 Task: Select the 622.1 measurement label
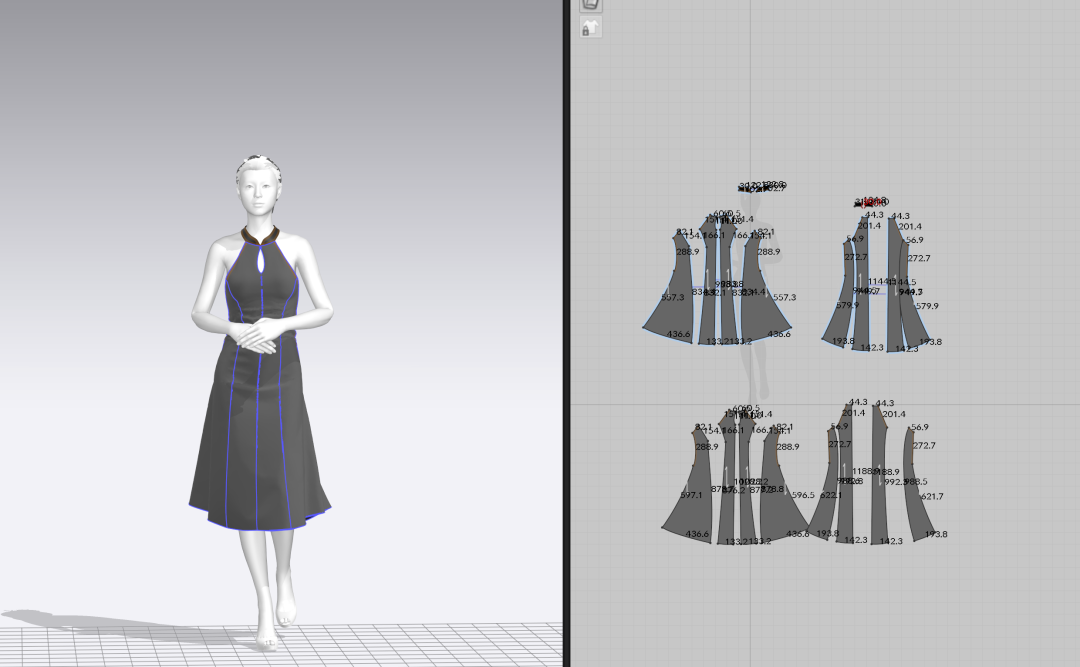831,495
